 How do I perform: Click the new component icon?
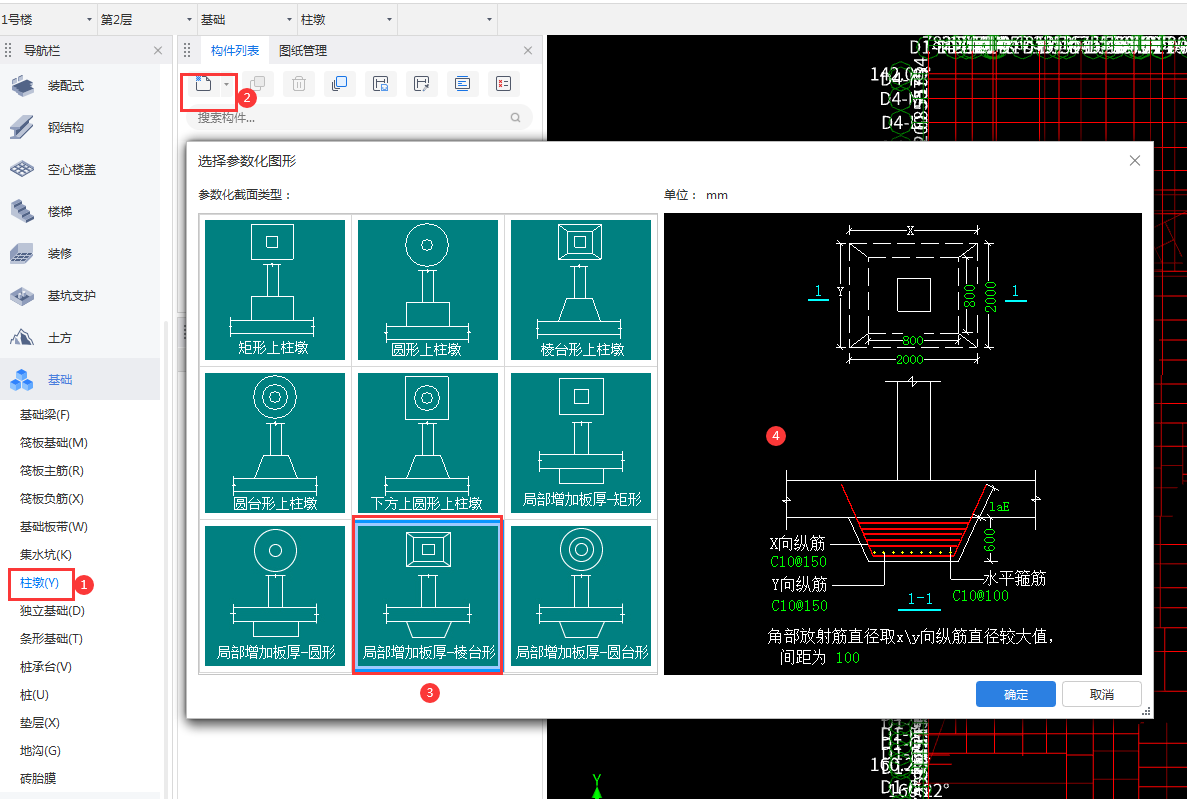203,85
